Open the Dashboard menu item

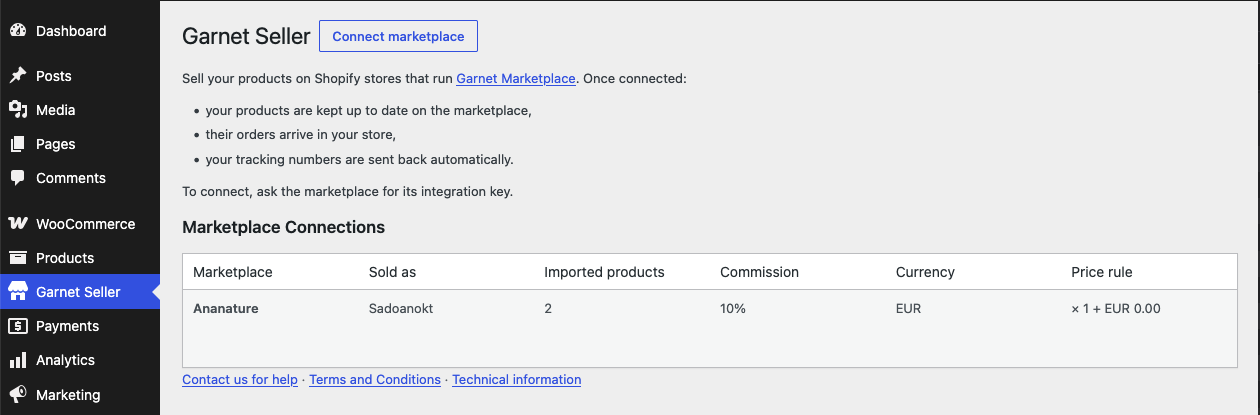[x=80, y=31]
